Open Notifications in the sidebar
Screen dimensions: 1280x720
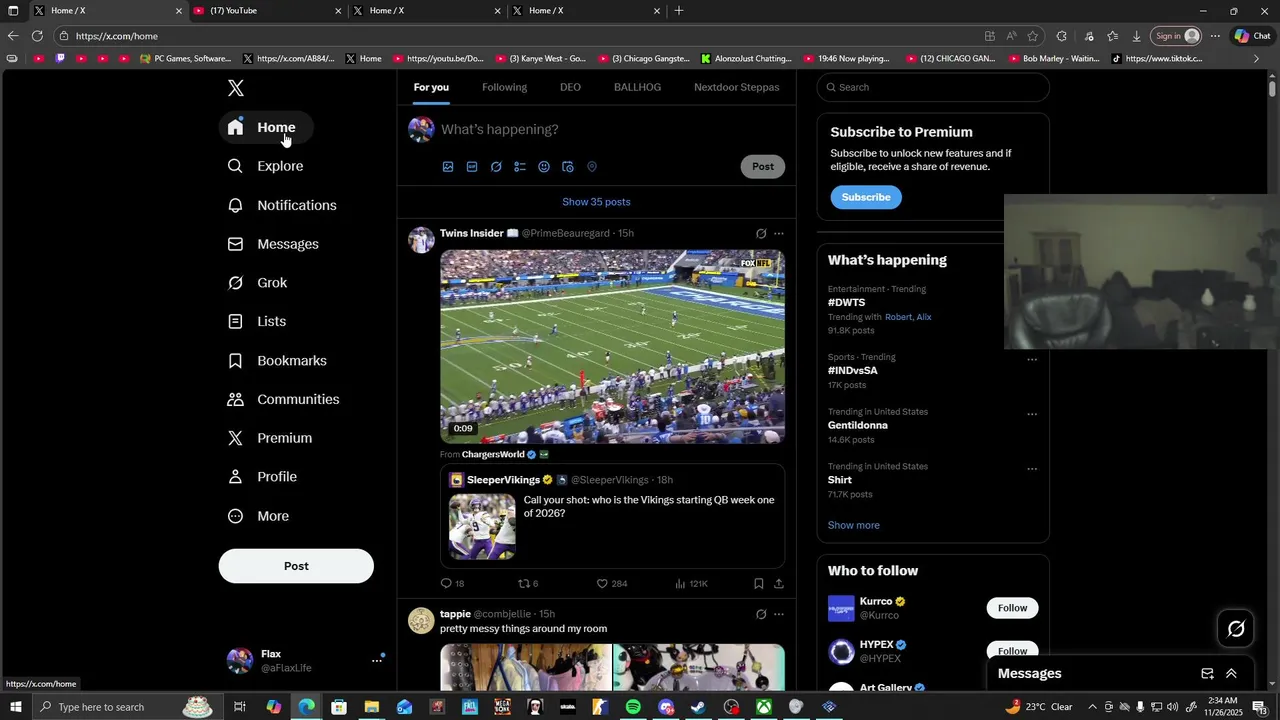pyautogui.click(x=282, y=205)
